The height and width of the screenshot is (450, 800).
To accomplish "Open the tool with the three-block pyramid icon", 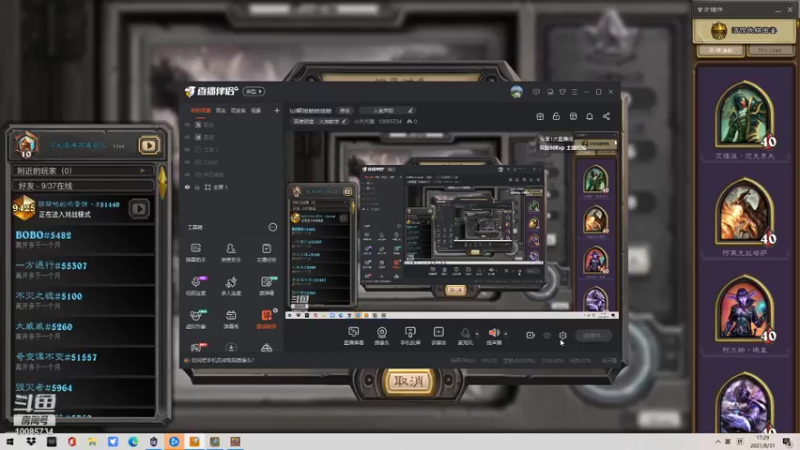I will pos(266,348).
